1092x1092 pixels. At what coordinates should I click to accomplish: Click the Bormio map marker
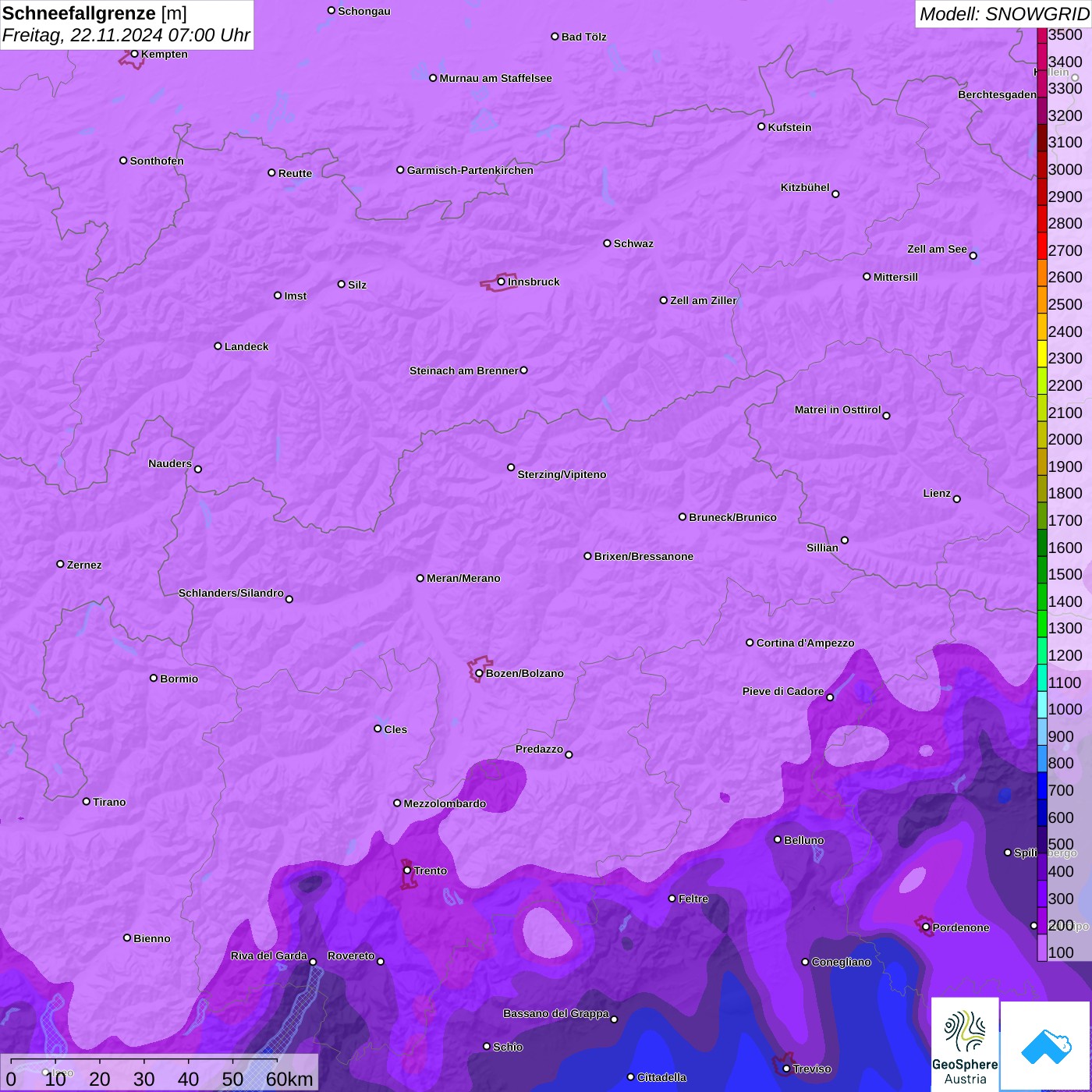coord(154,678)
